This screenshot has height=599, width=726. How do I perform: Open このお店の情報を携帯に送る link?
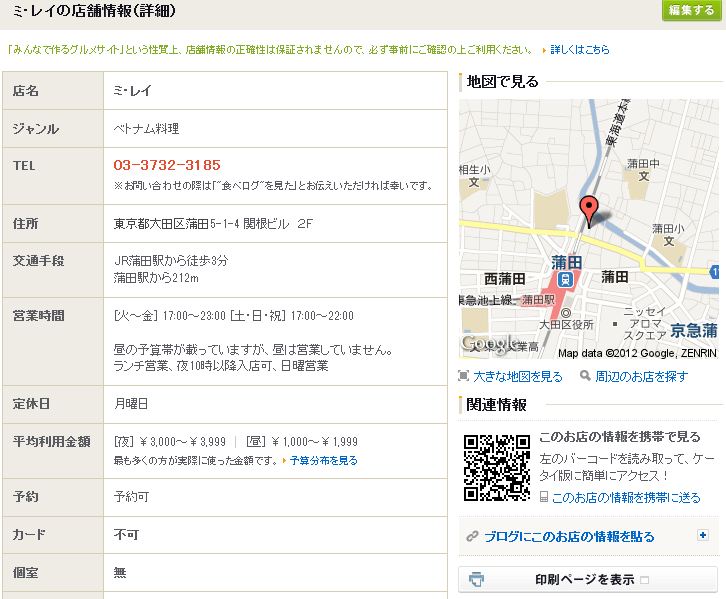pyautogui.click(x=626, y=497)
